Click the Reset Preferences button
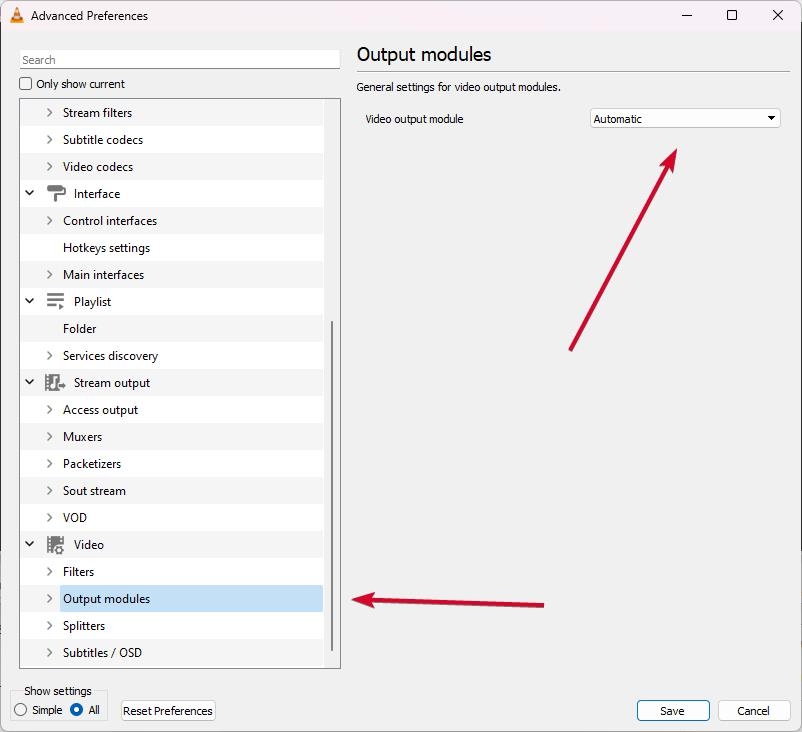 (x=168, y=711)
